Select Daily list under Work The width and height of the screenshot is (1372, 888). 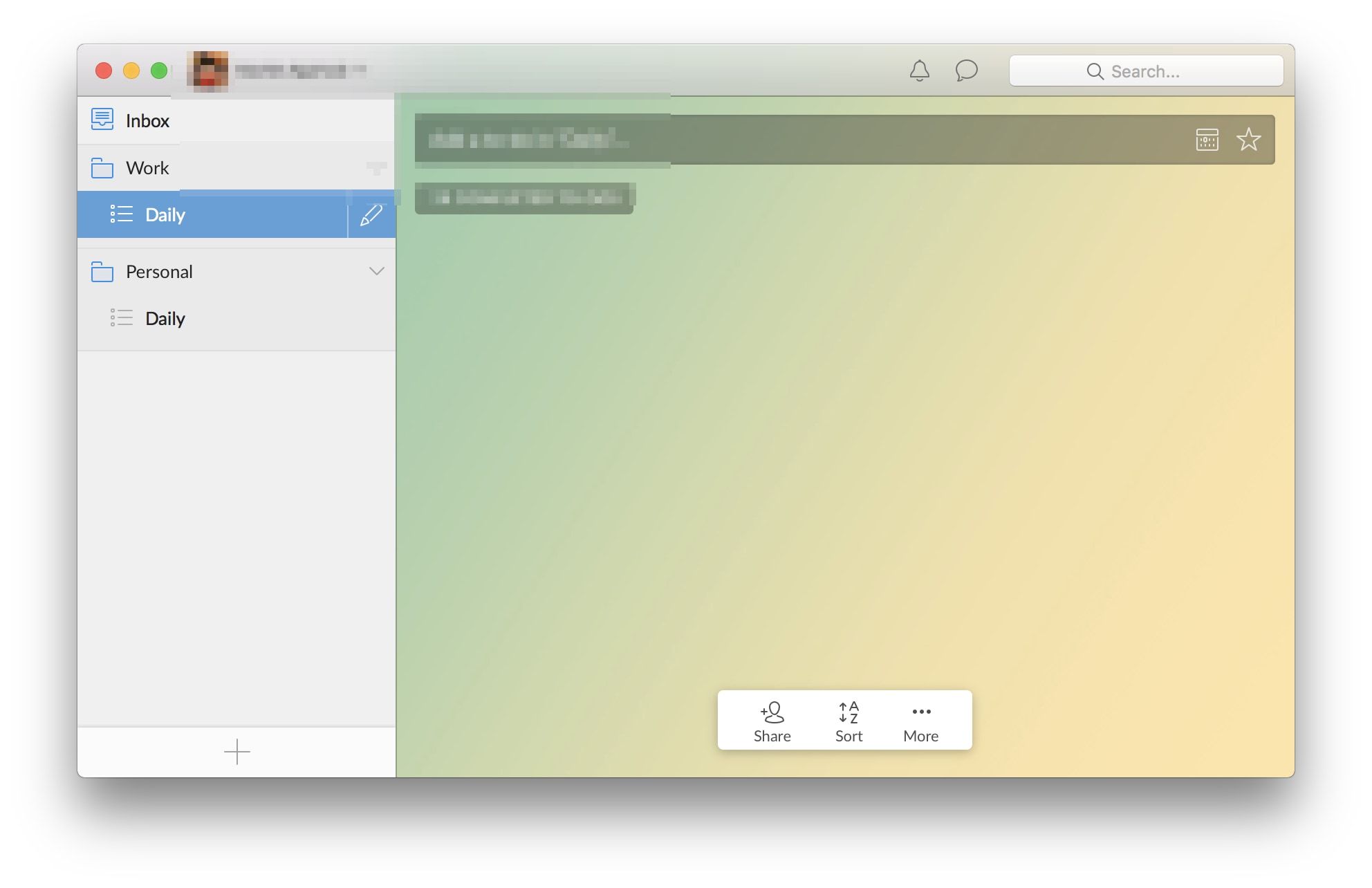point(165,215)
